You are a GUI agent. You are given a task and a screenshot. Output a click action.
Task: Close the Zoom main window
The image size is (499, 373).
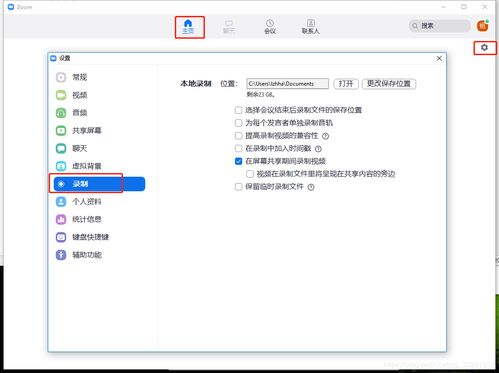tap(485, 7)
